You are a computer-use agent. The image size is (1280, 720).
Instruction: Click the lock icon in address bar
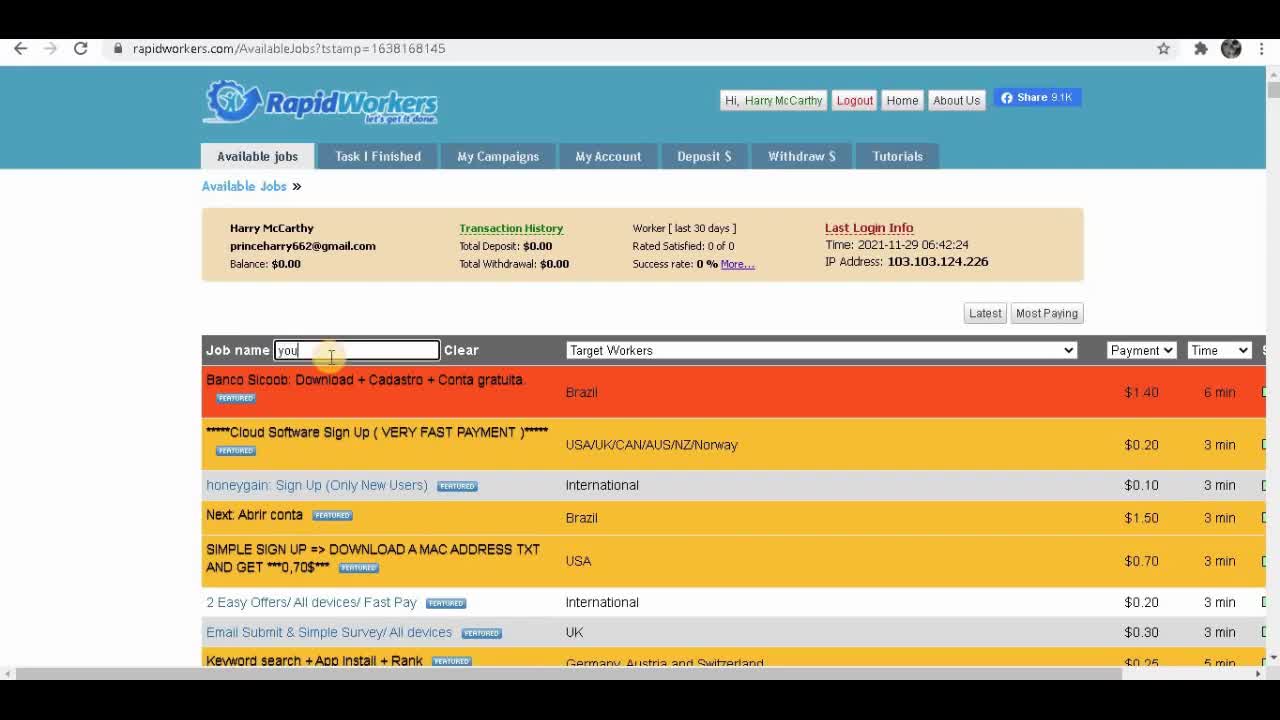point(118,48)
